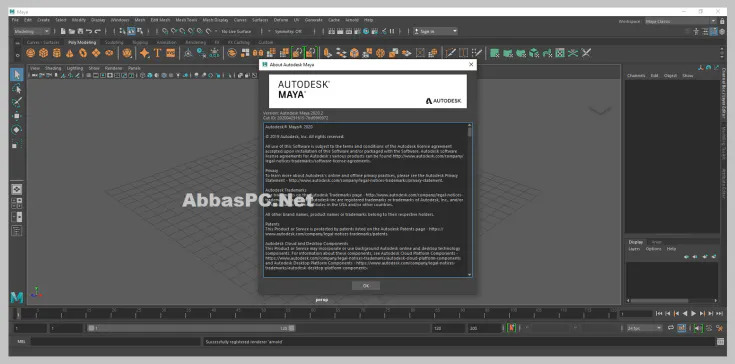
Task: Open the Layers menu in layer editor
Action: coord(634,249)
